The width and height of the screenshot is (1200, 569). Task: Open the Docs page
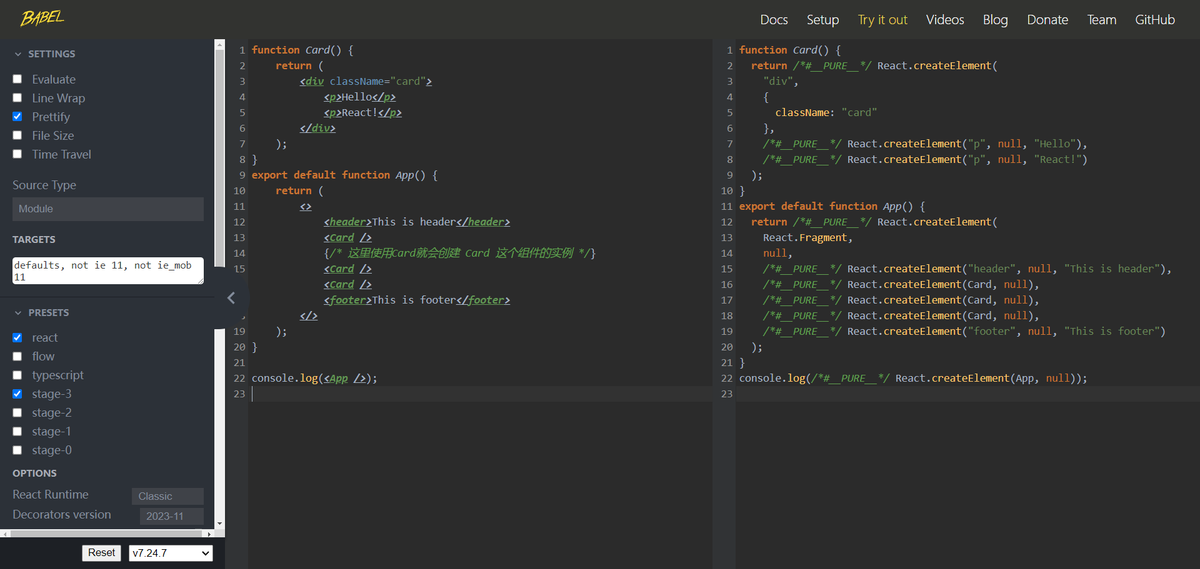[774, 19]
